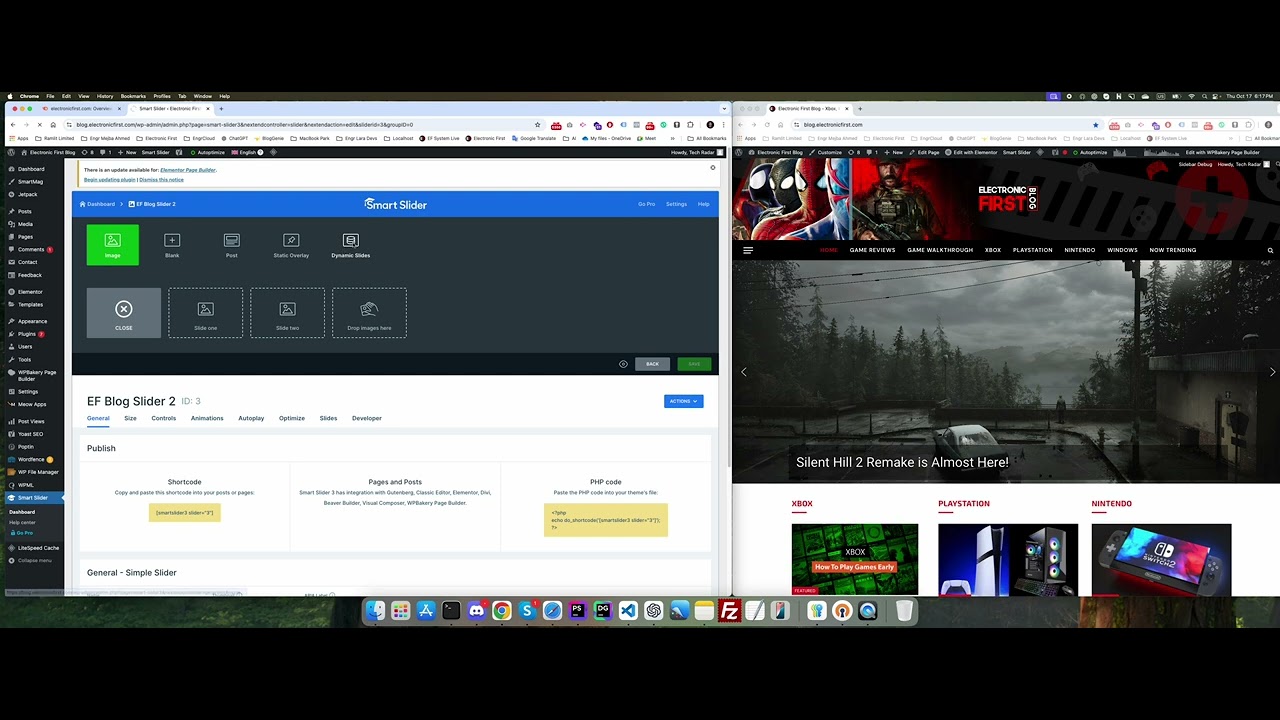Open Elementor in WordPress sidebar

tap(32, 292)
